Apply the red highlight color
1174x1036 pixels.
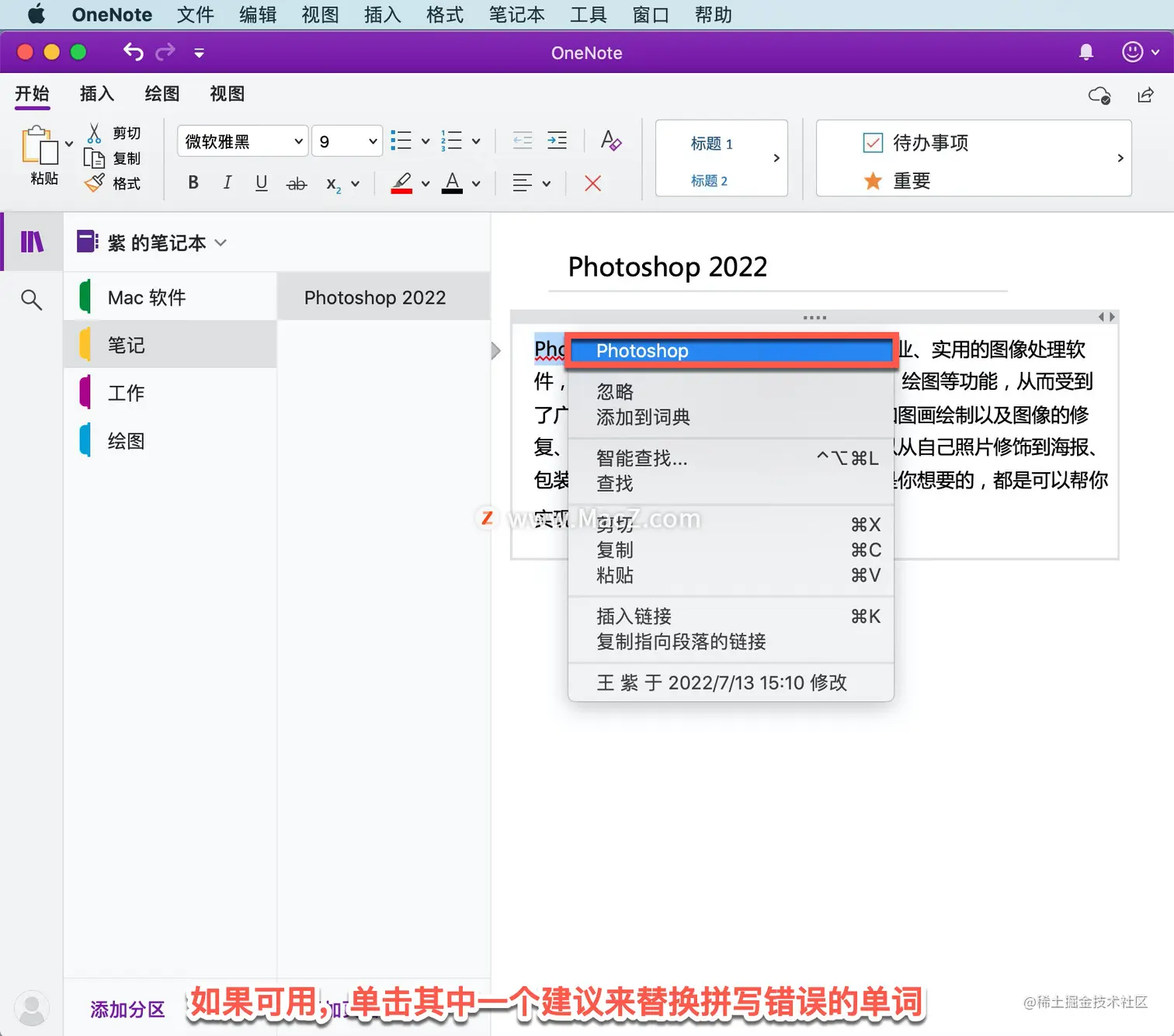point(401,183)
